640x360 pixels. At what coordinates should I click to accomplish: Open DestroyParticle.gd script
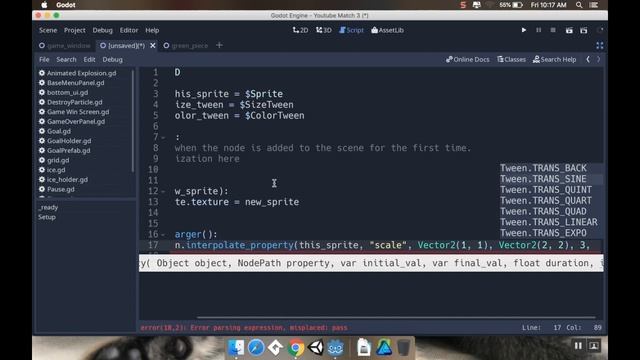[x=71, y=102]
